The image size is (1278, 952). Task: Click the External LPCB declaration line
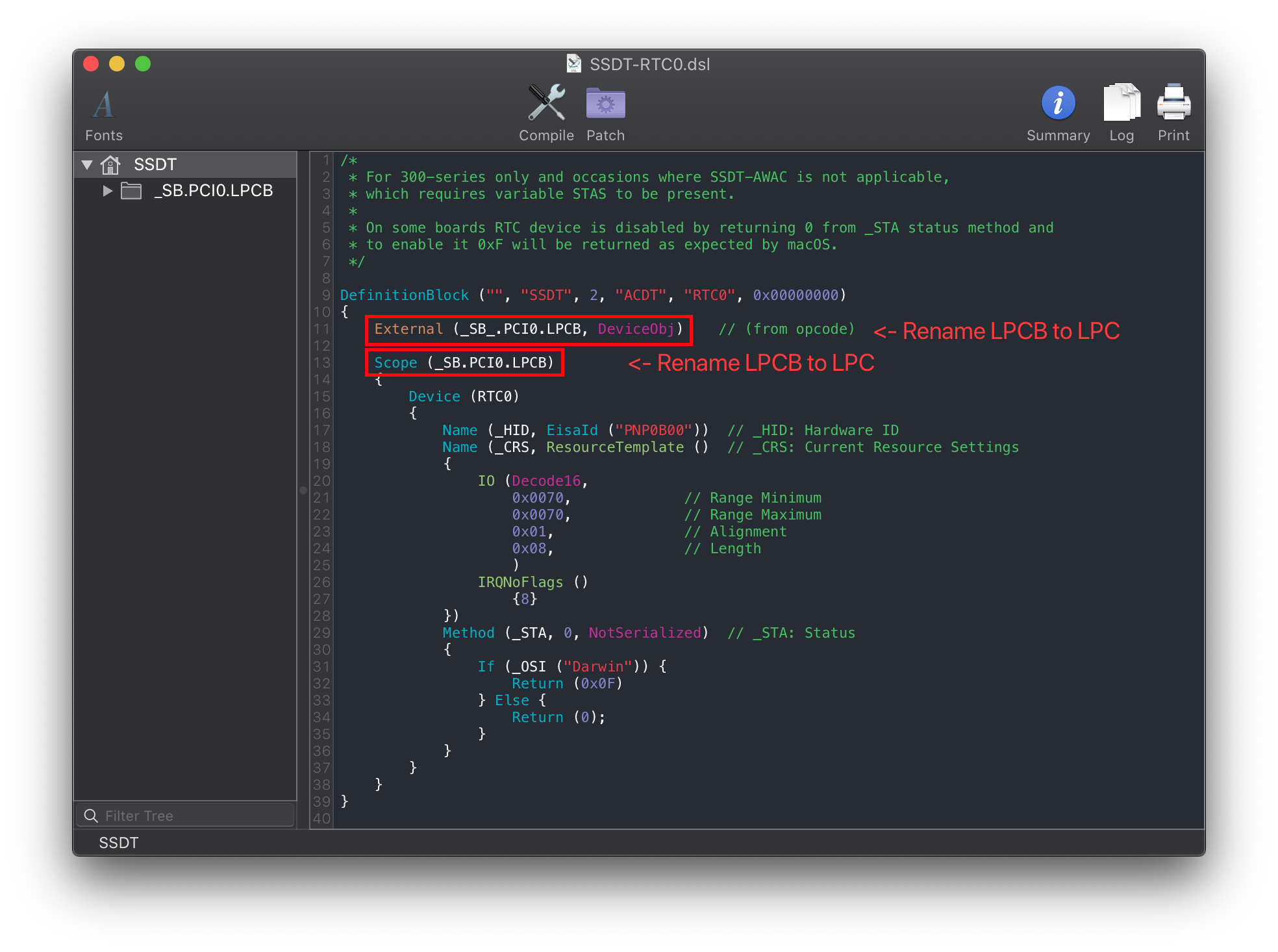pyautogui.click(x=528, y=329)
